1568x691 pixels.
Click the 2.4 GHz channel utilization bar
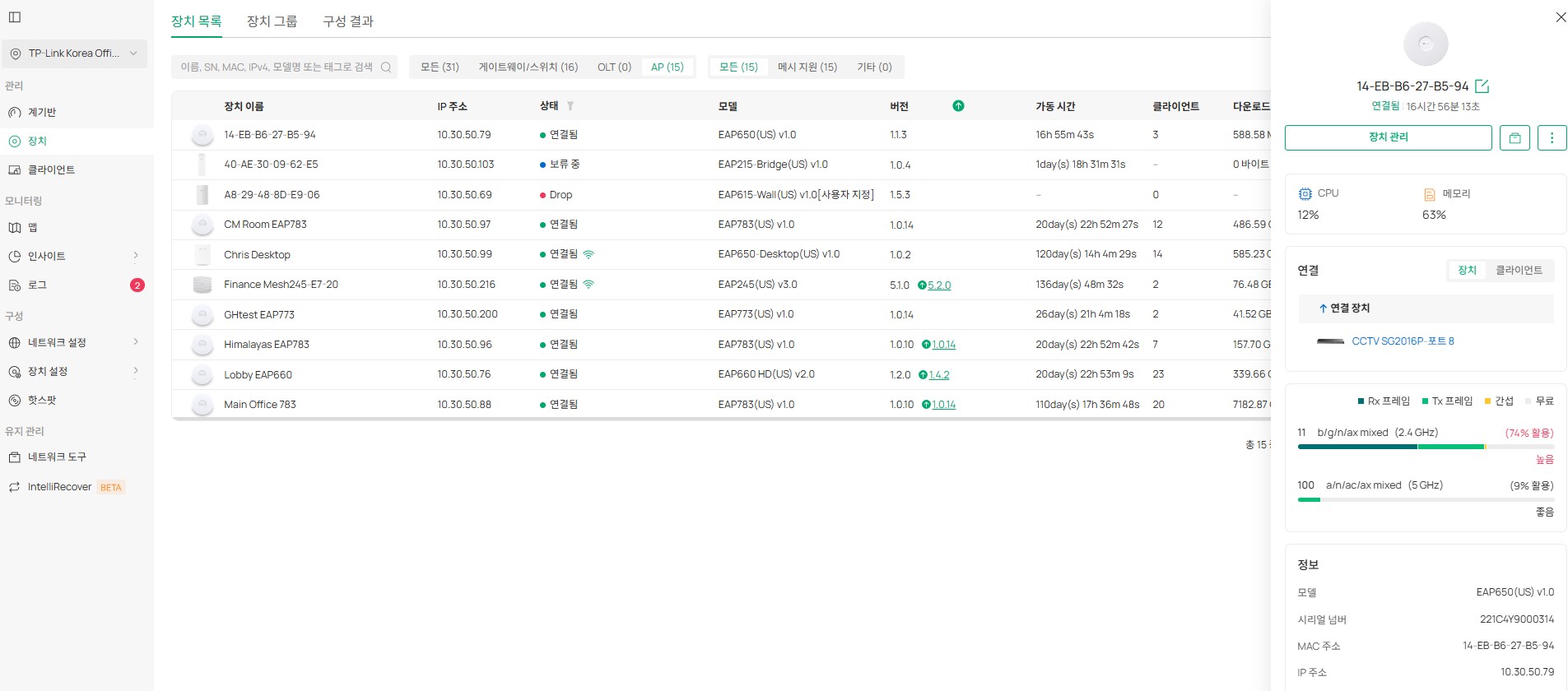tap(1424, 447)
